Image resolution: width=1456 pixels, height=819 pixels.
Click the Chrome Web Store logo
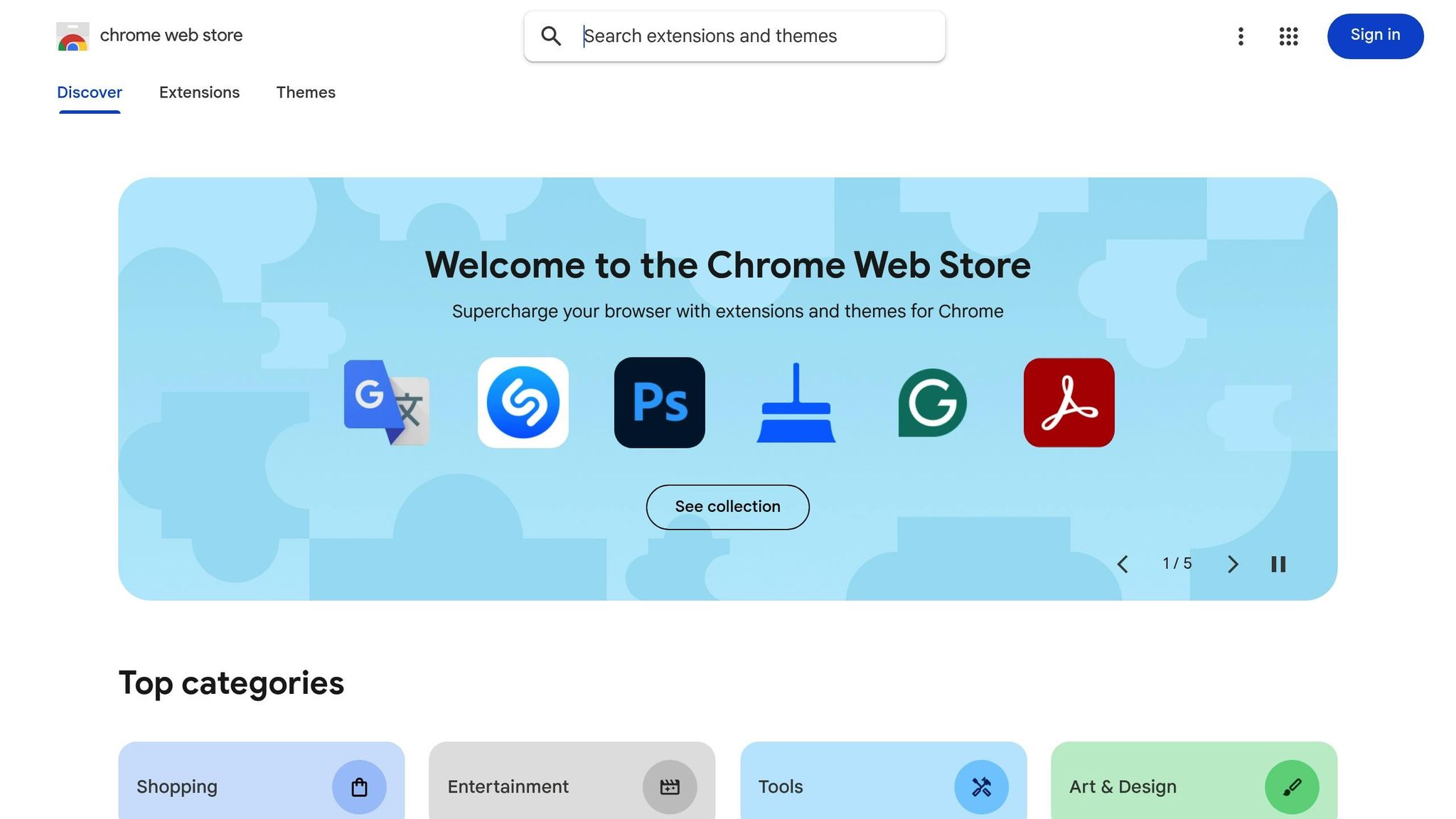coord(72,36)
